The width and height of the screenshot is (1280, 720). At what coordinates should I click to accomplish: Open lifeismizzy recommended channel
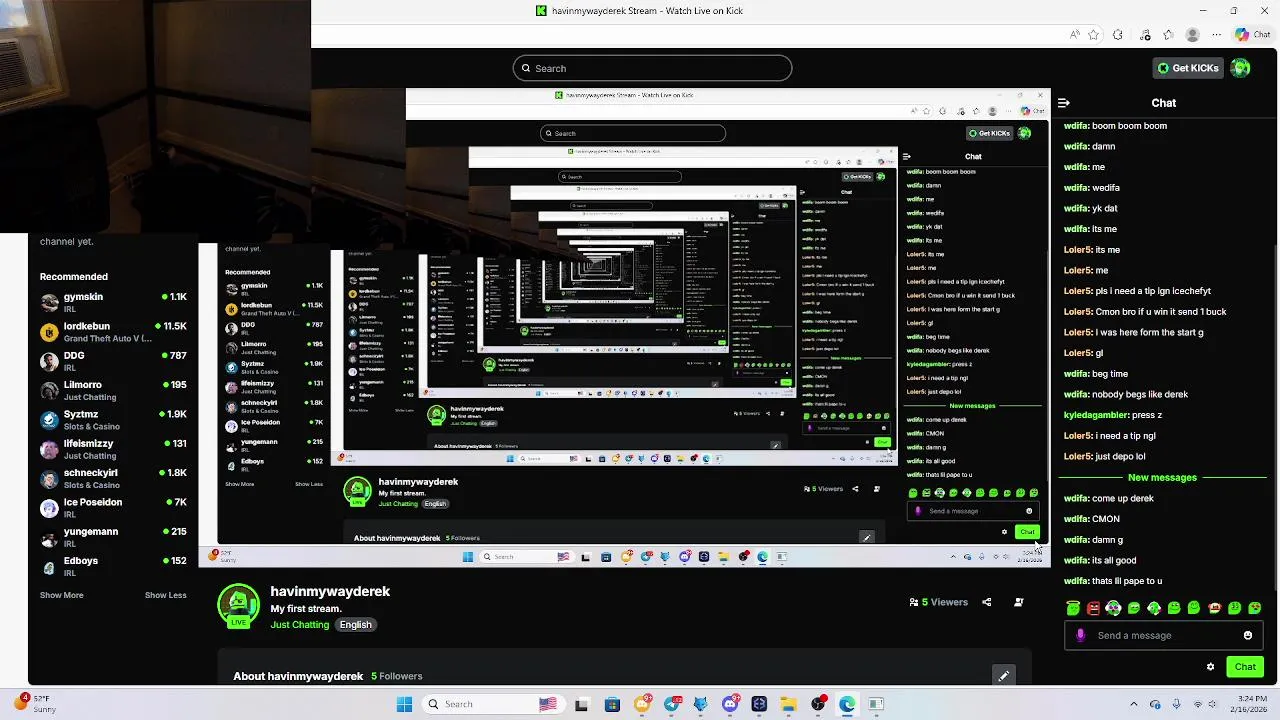113,449
